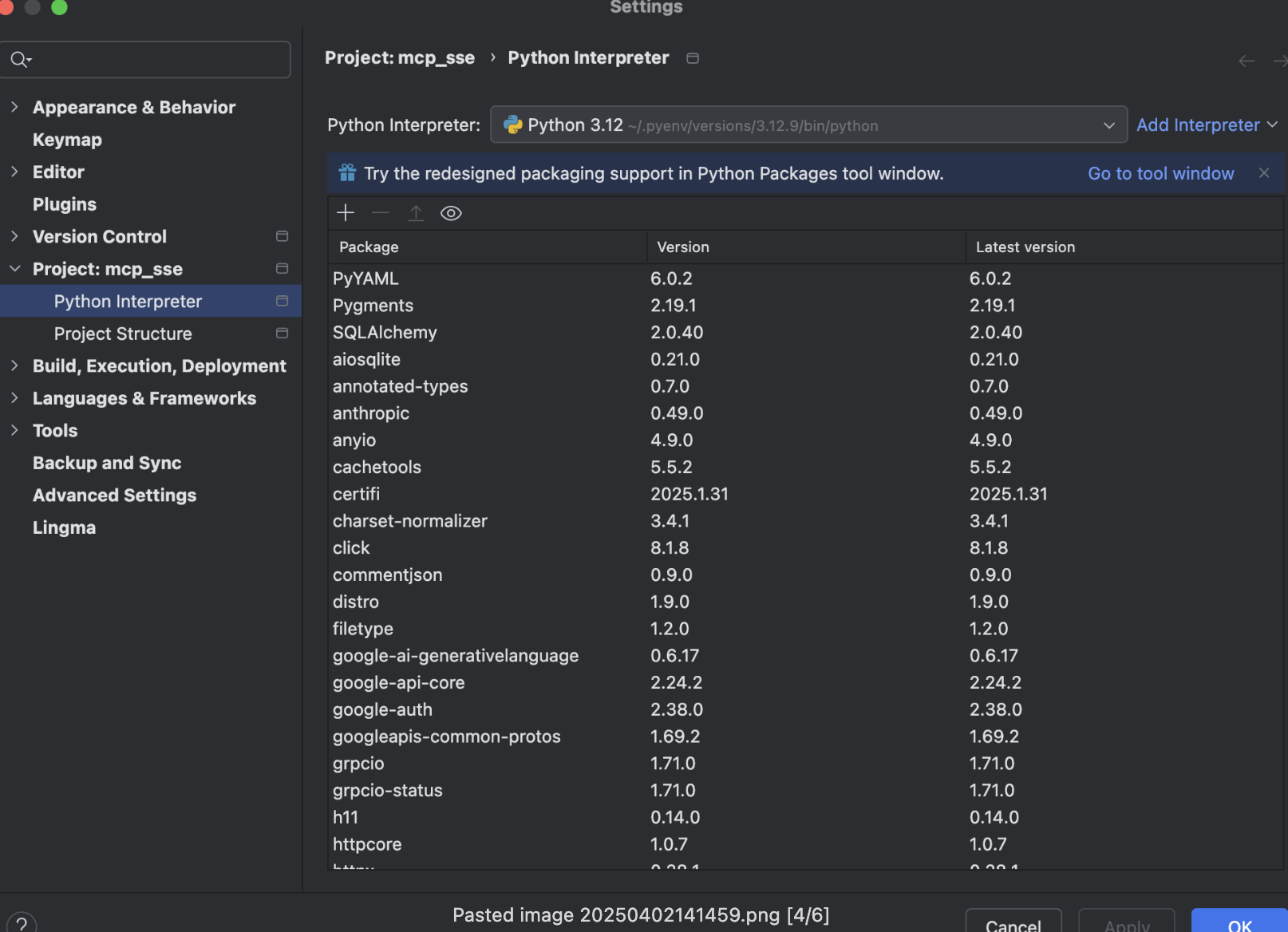The image size is (1288, 932).
Task: Open the Add Interpreter dropdown
Action: (x=1207, y=125)
